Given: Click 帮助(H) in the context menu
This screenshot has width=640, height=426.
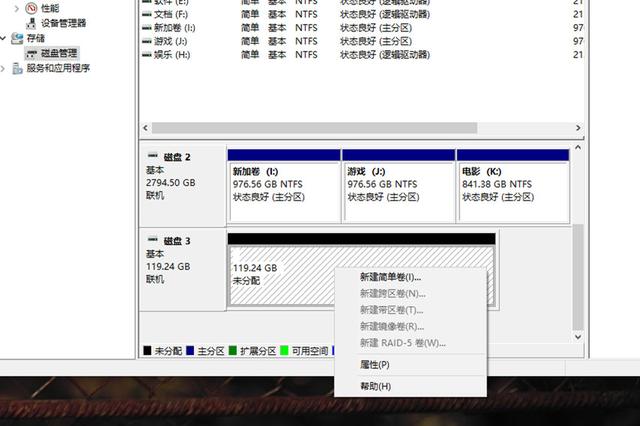Looking at the screenshot, I should (375, 386).
